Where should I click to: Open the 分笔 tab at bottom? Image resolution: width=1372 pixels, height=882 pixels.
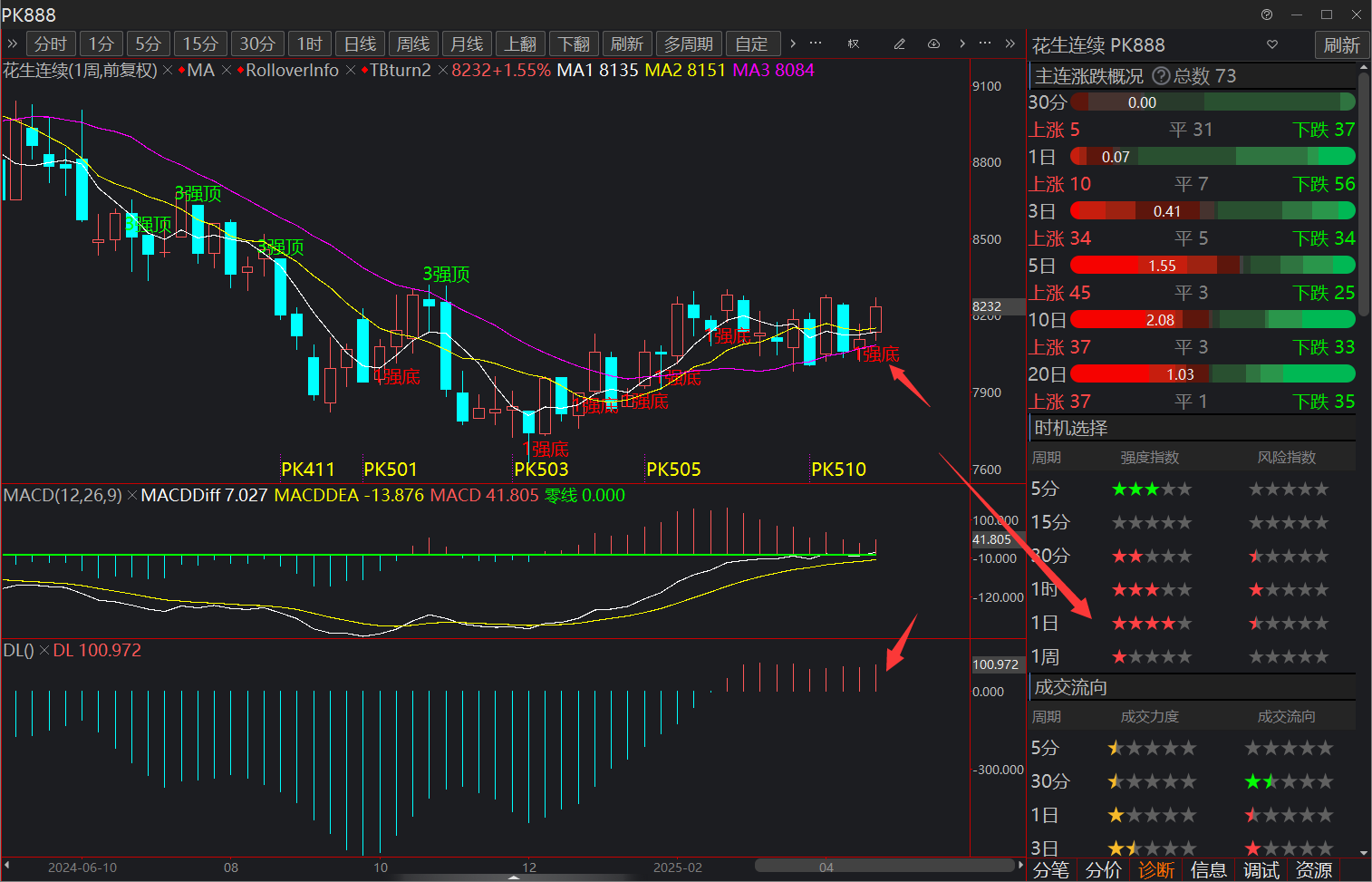(x=1051, y=870)
